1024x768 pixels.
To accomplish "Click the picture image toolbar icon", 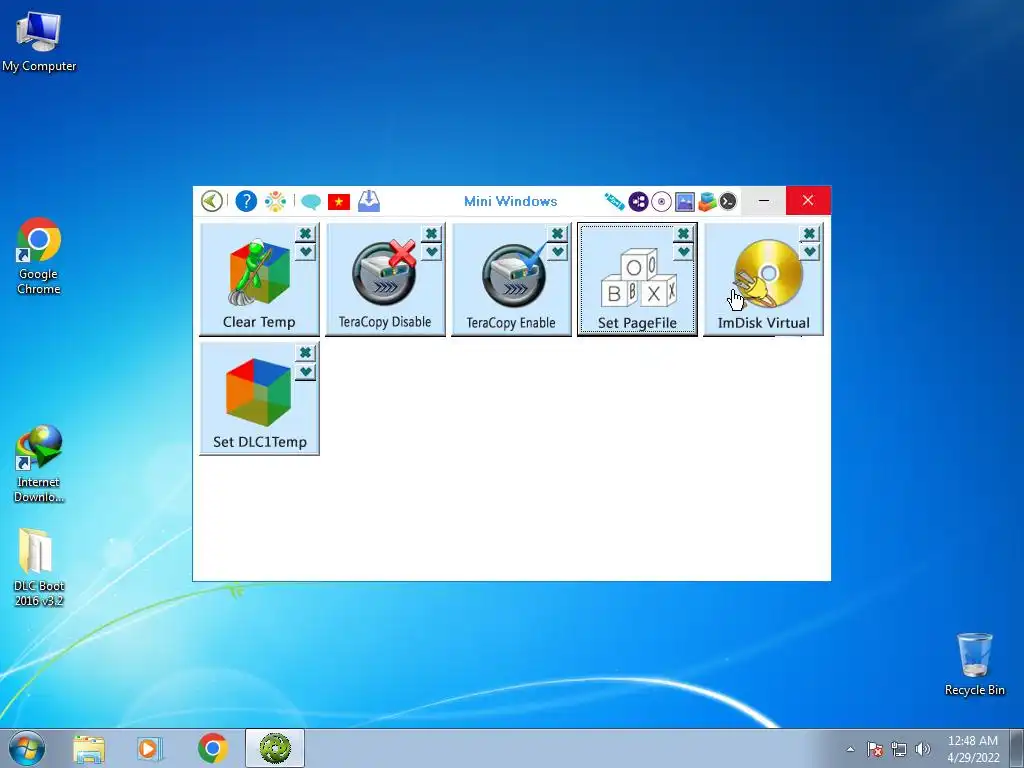I will coord(684,201).
